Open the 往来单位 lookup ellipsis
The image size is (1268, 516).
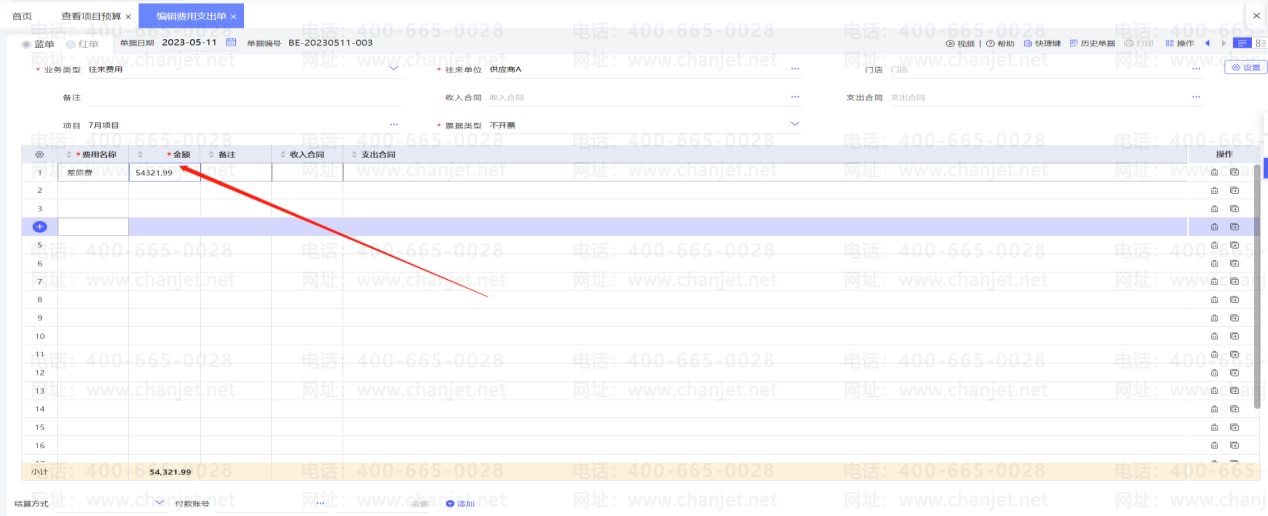[795, 69]
